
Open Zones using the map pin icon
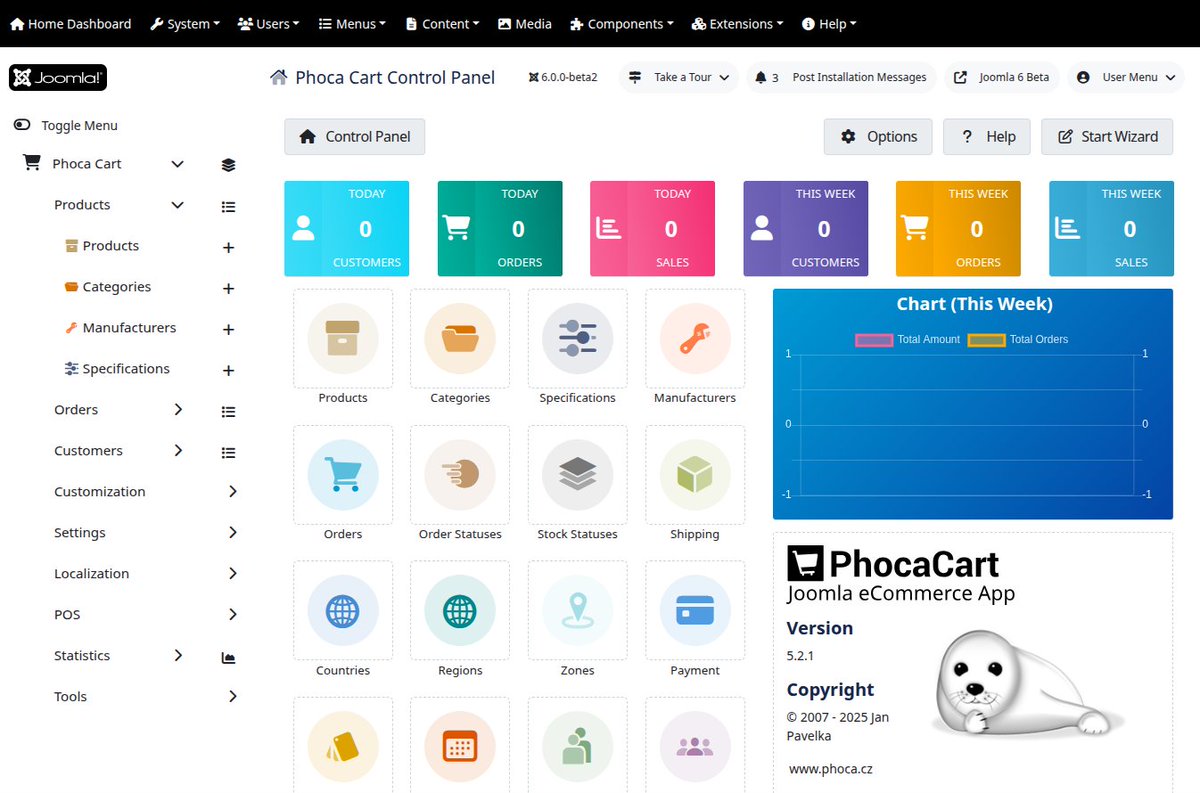[x=577, y=612]
